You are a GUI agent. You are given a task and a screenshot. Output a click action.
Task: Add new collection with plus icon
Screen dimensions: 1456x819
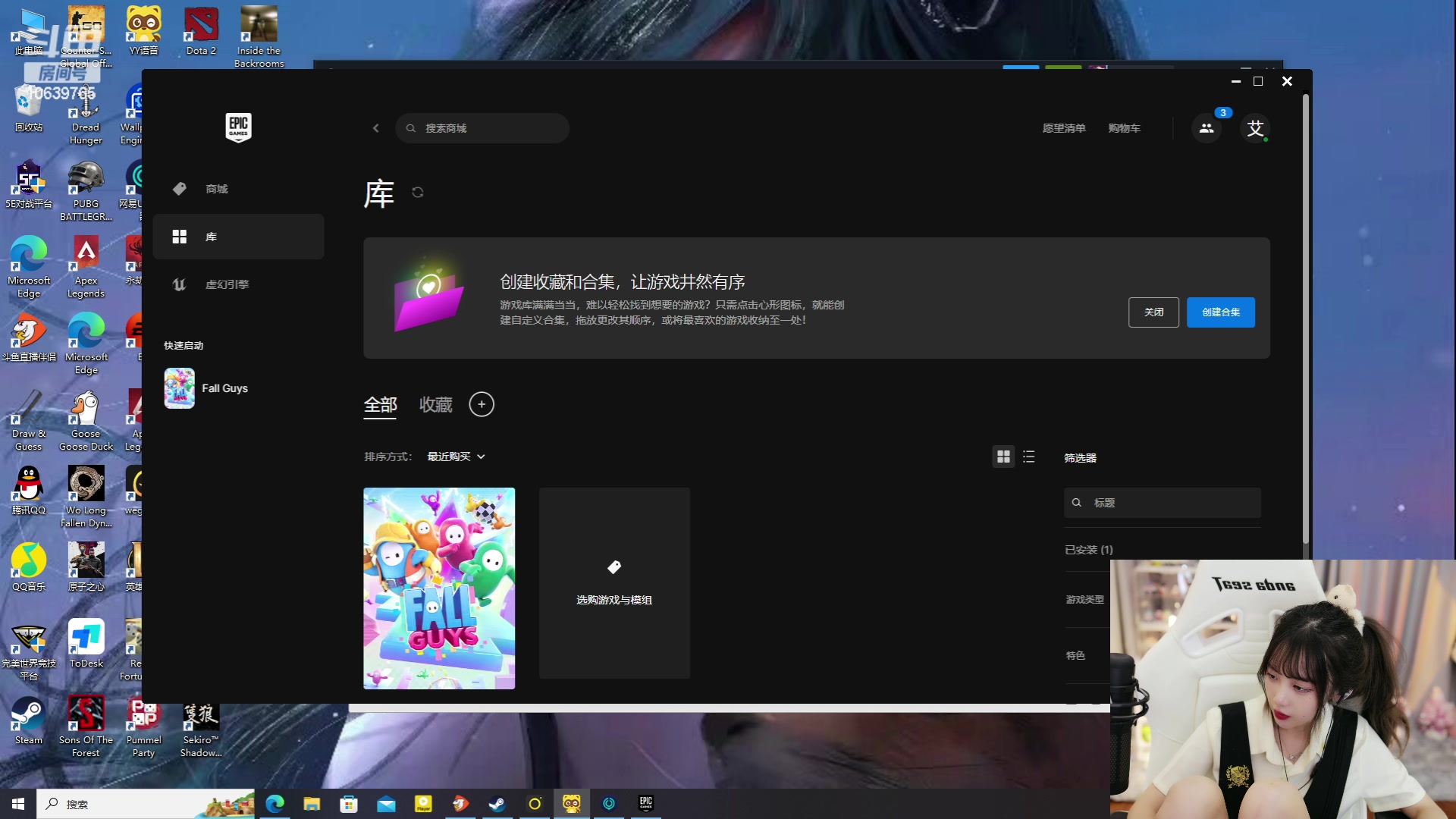click(x=482, y=404)
